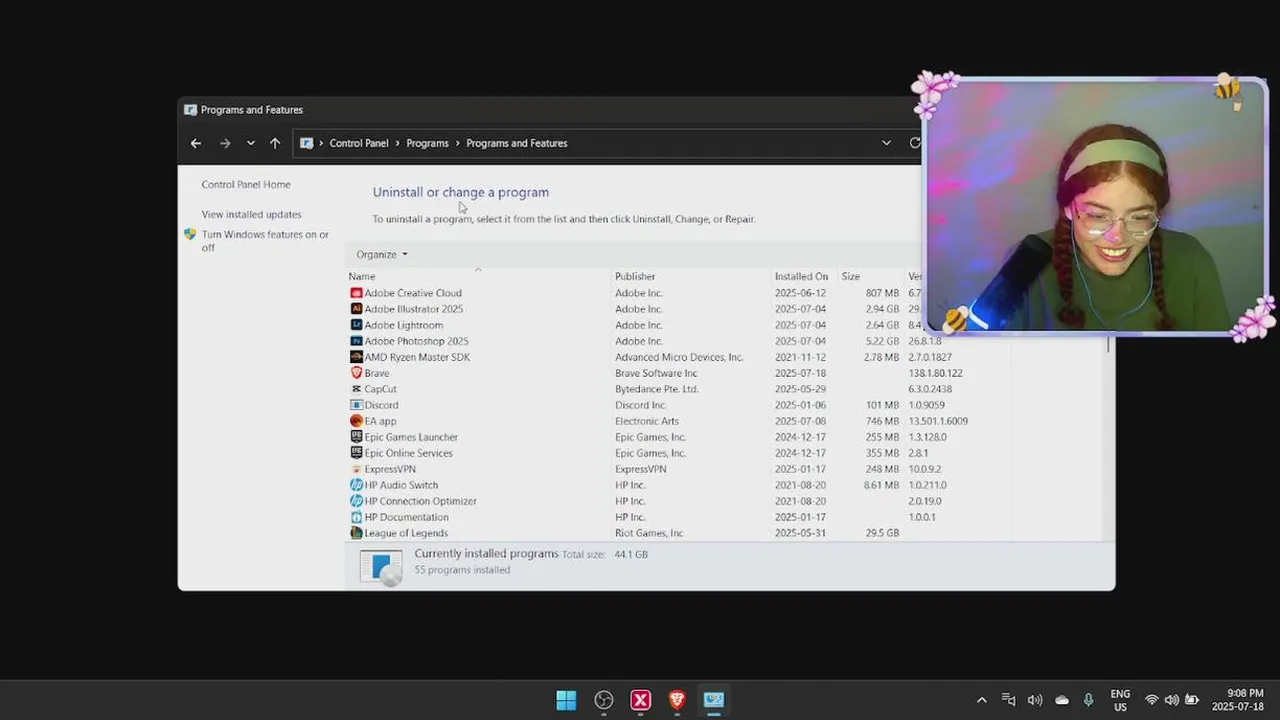Click the 13.501.1.6009 version value
The image size is (1280, 720).
coord(938,421)
